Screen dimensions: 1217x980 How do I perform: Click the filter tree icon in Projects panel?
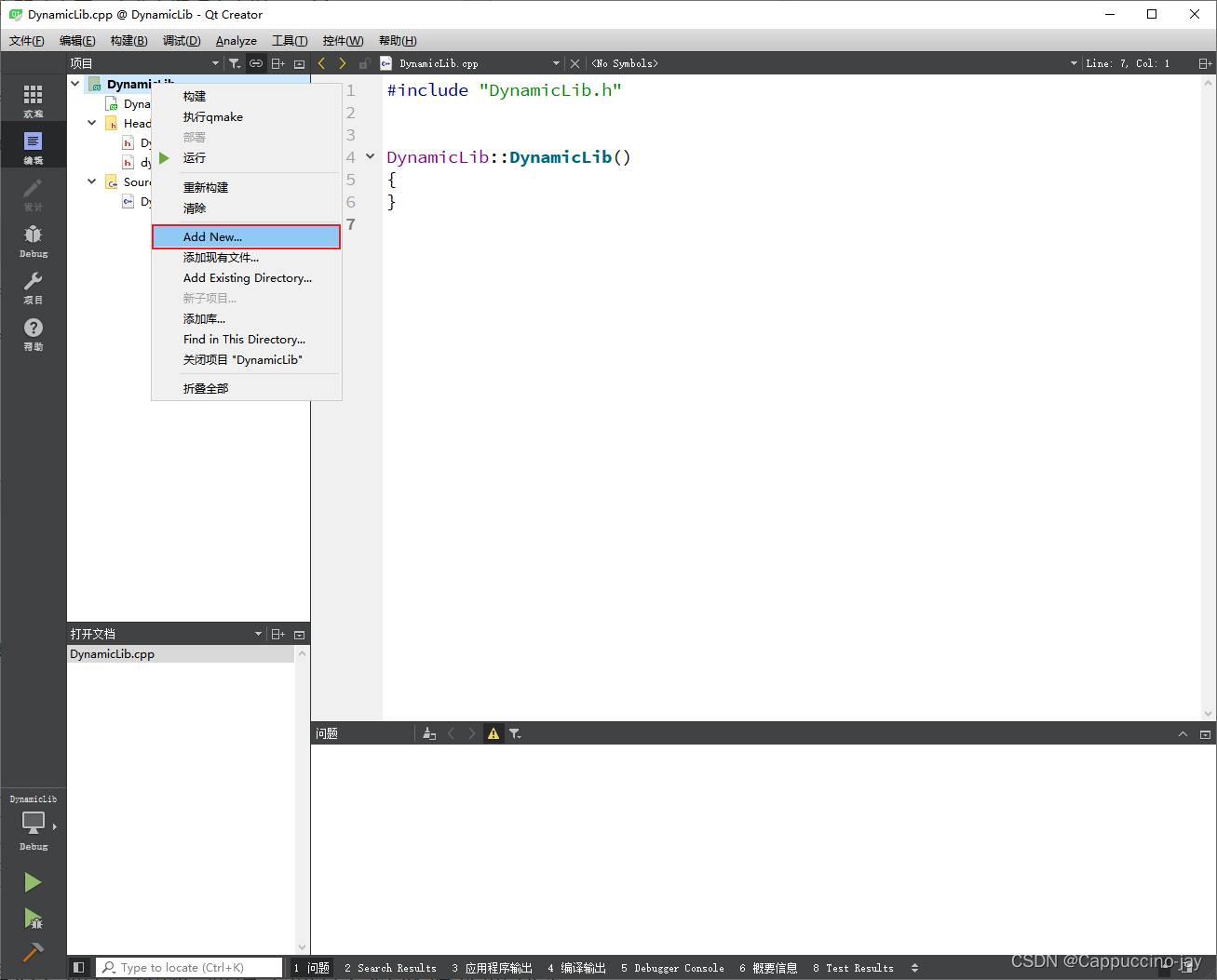coord(235,63)
